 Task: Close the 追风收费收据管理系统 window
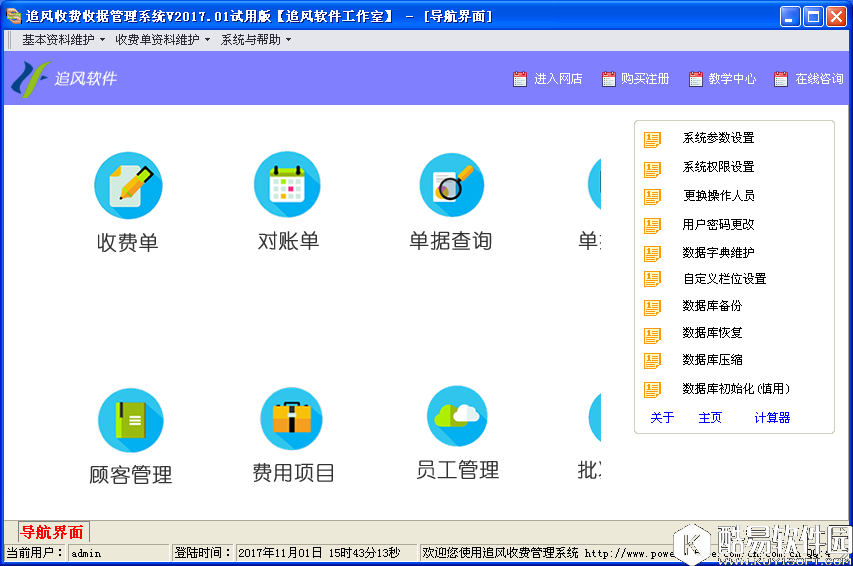(x=837, y=16)
